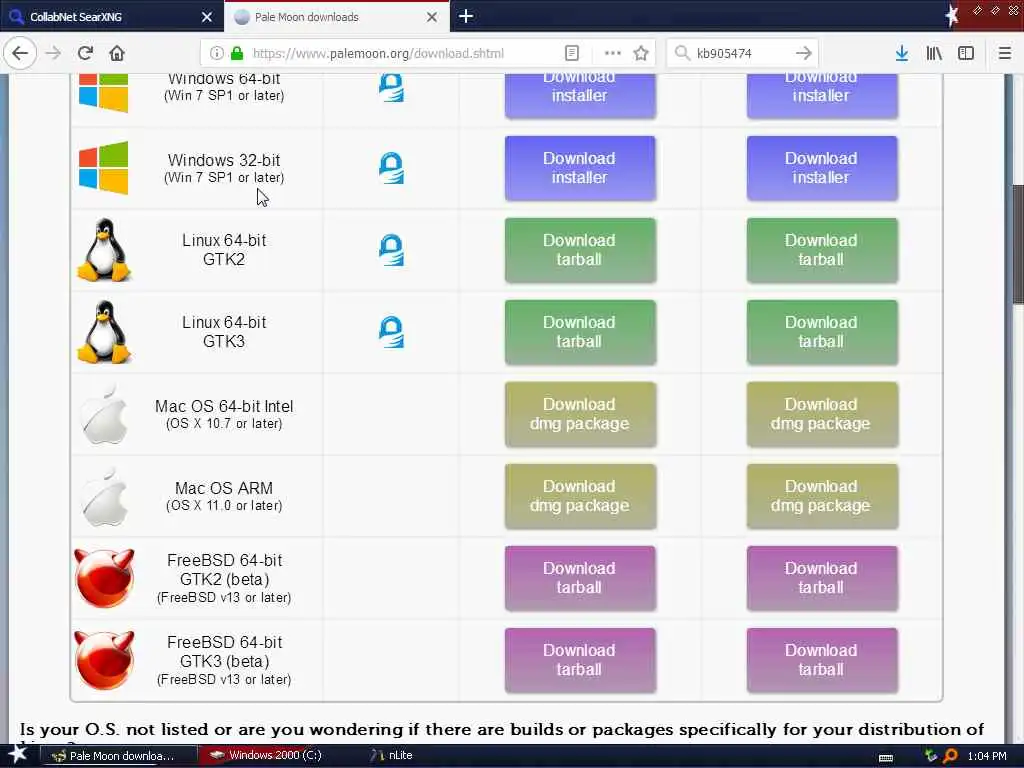Open the library bookmarks icon
The width and height of the screenshot is (1024, 768).
click(x=934, y=53)
